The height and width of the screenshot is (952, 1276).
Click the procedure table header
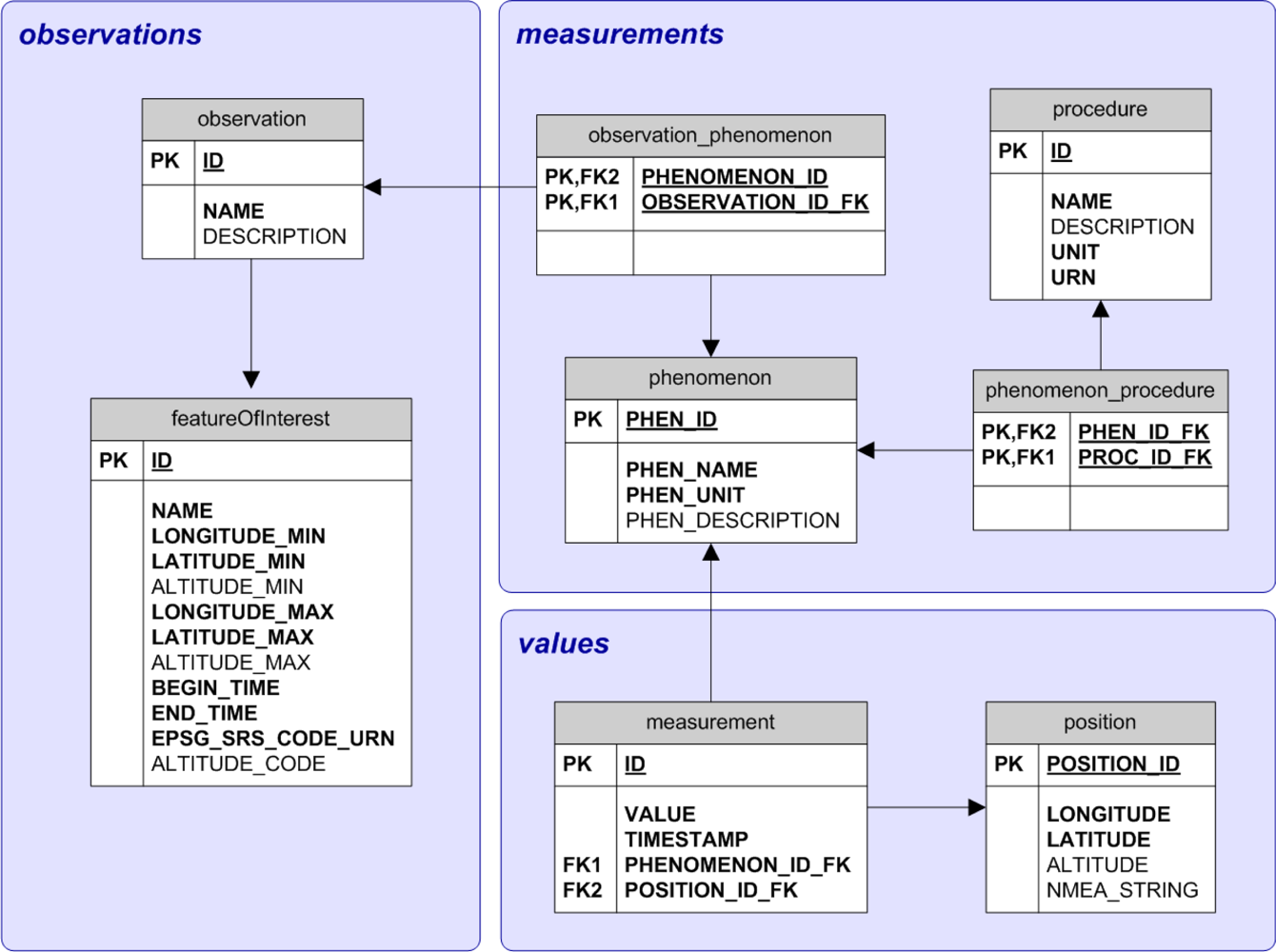pos(1100,109)
